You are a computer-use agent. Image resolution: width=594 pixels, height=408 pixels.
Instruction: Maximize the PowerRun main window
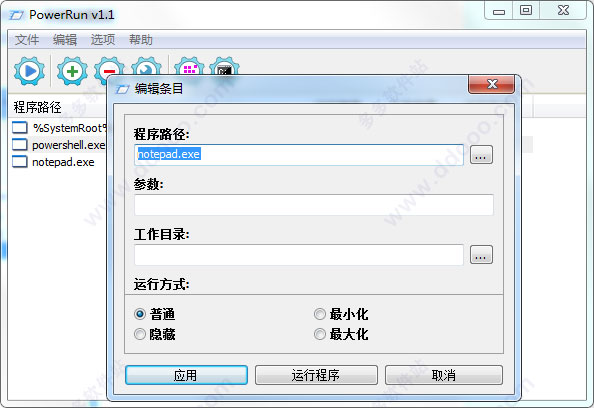point(526,11)
